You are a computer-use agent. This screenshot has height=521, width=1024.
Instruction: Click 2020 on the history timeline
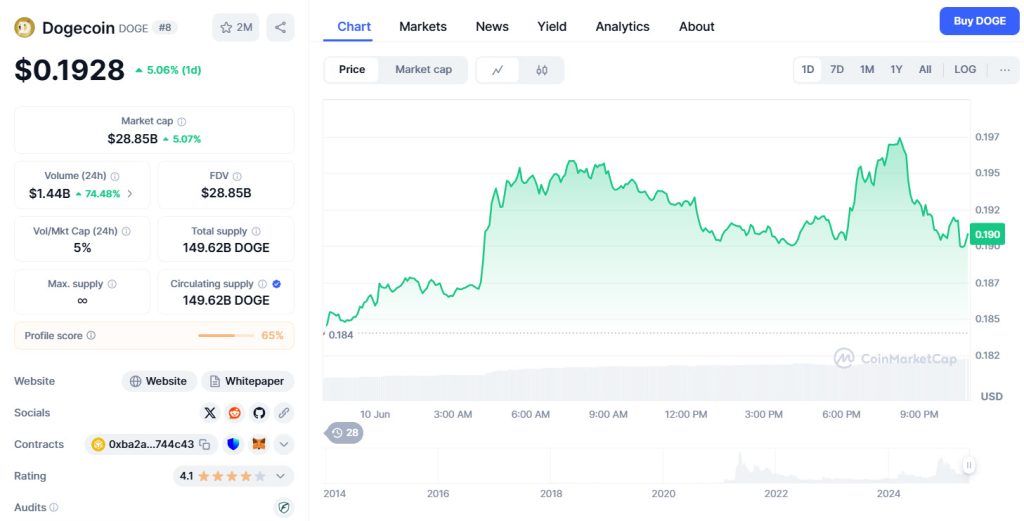(663, 494)
